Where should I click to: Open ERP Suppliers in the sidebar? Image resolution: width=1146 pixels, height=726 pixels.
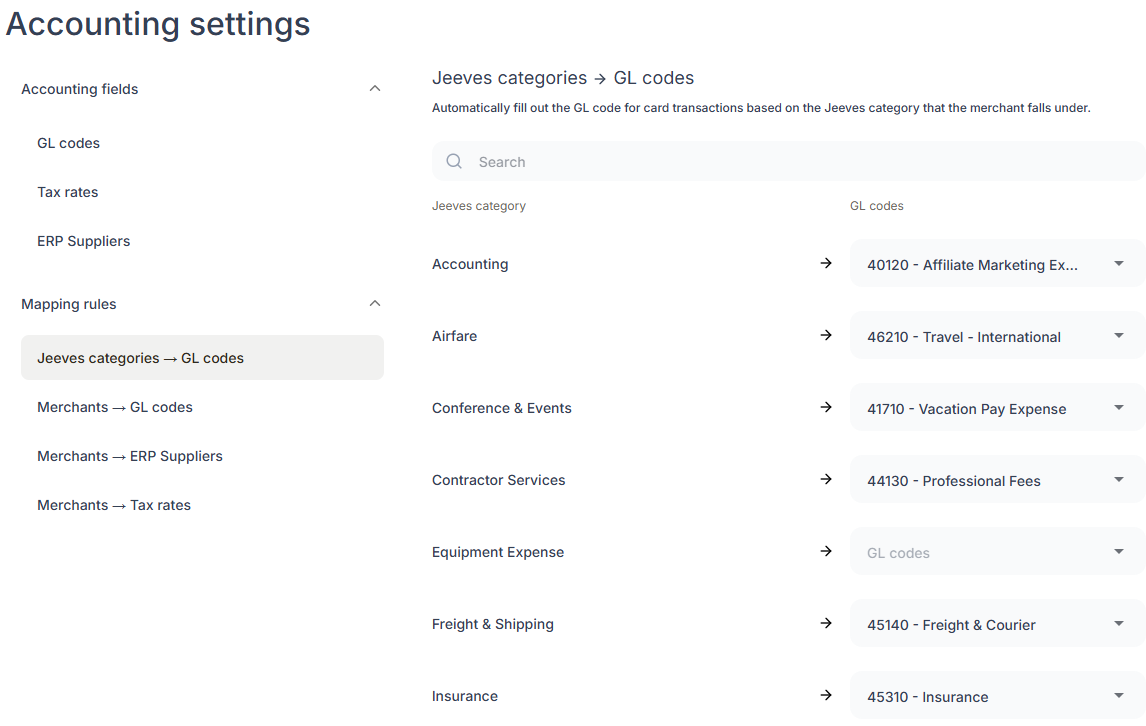tap(84, 241)
